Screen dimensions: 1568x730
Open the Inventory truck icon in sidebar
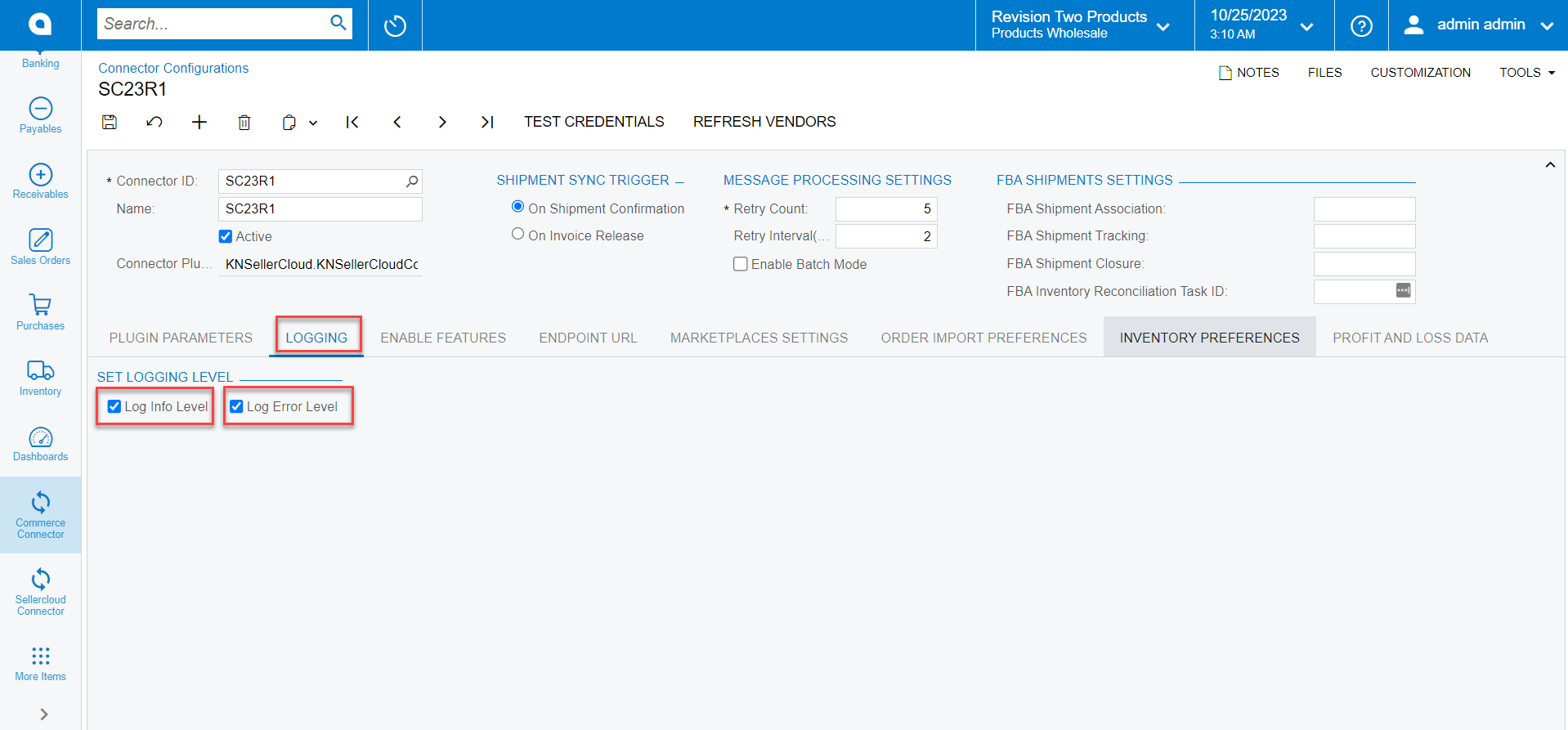pyautogui.click(x=40, y=378)
